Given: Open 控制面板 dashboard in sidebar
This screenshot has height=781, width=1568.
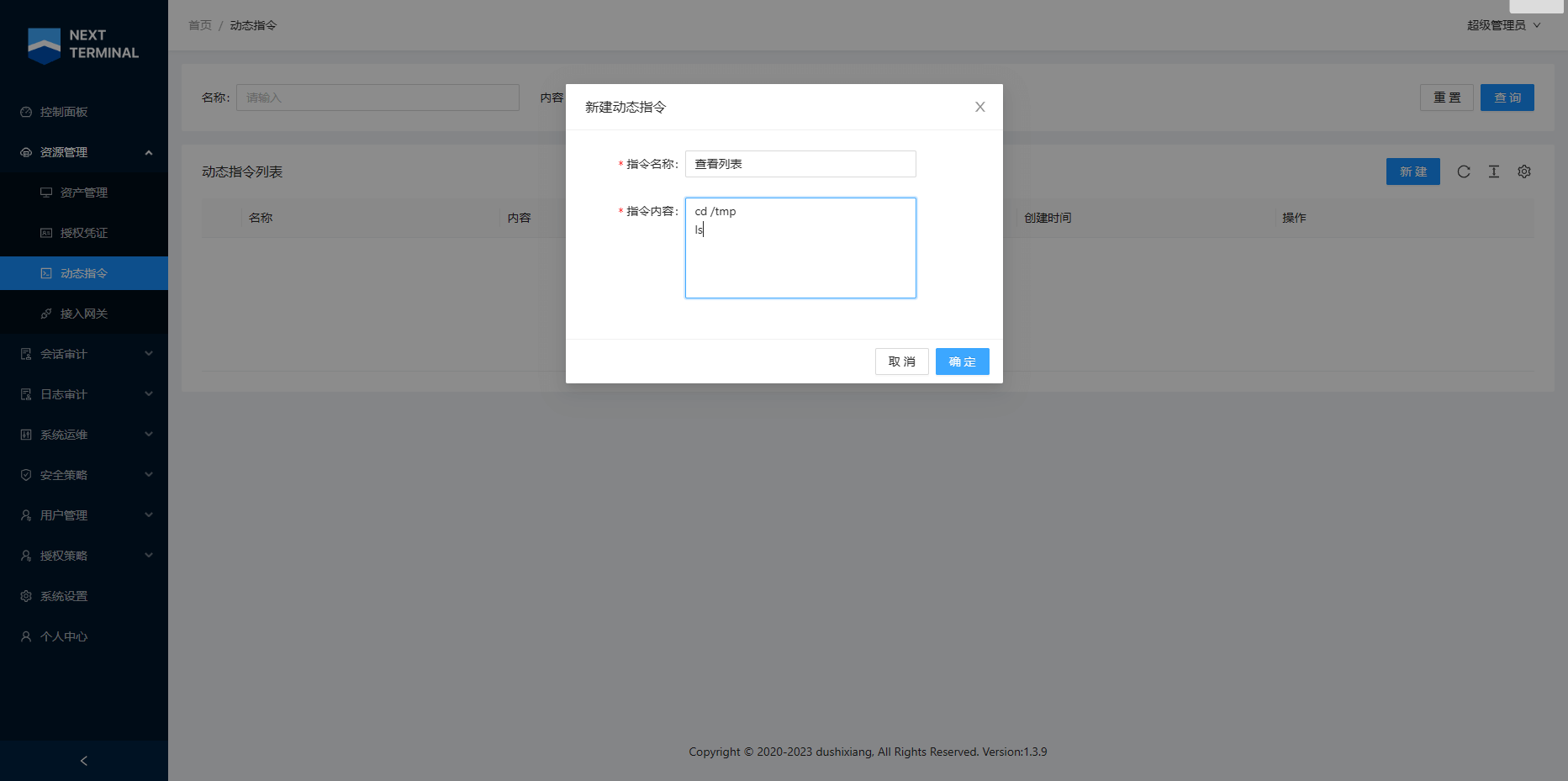Looking at the screenshot, I should click(x=64, y=112).
